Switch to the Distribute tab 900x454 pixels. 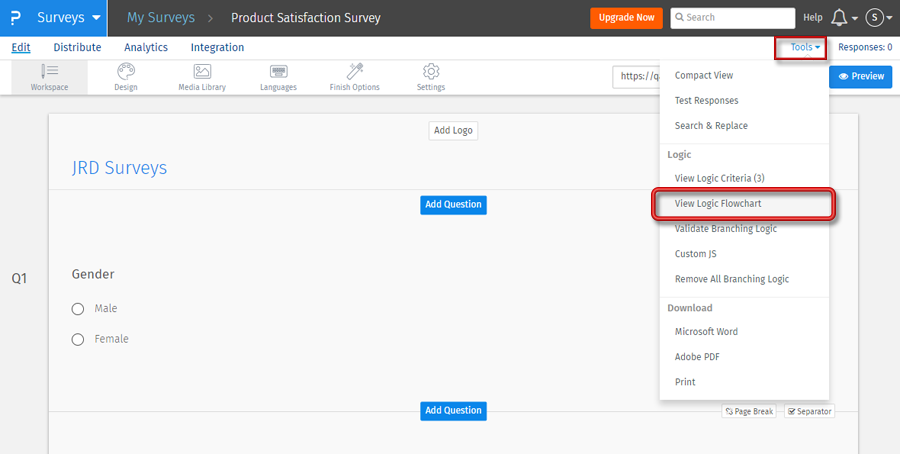pos(77,48)
